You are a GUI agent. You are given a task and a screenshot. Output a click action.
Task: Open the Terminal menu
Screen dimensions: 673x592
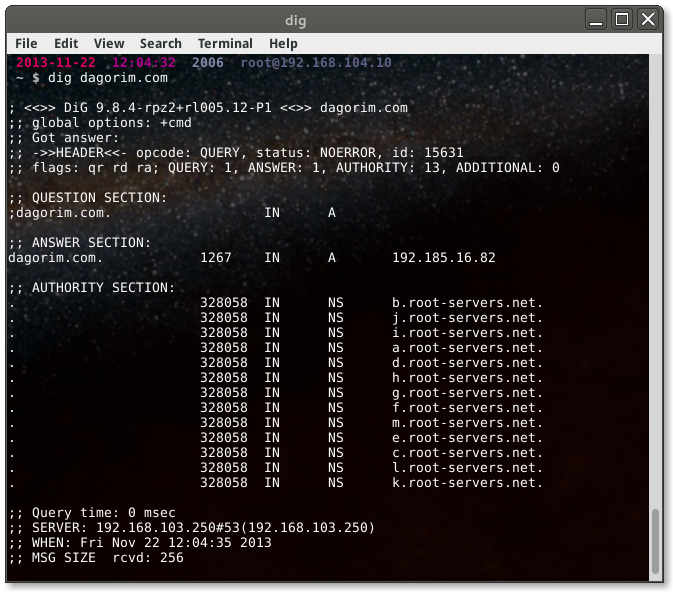pos(225,43)
